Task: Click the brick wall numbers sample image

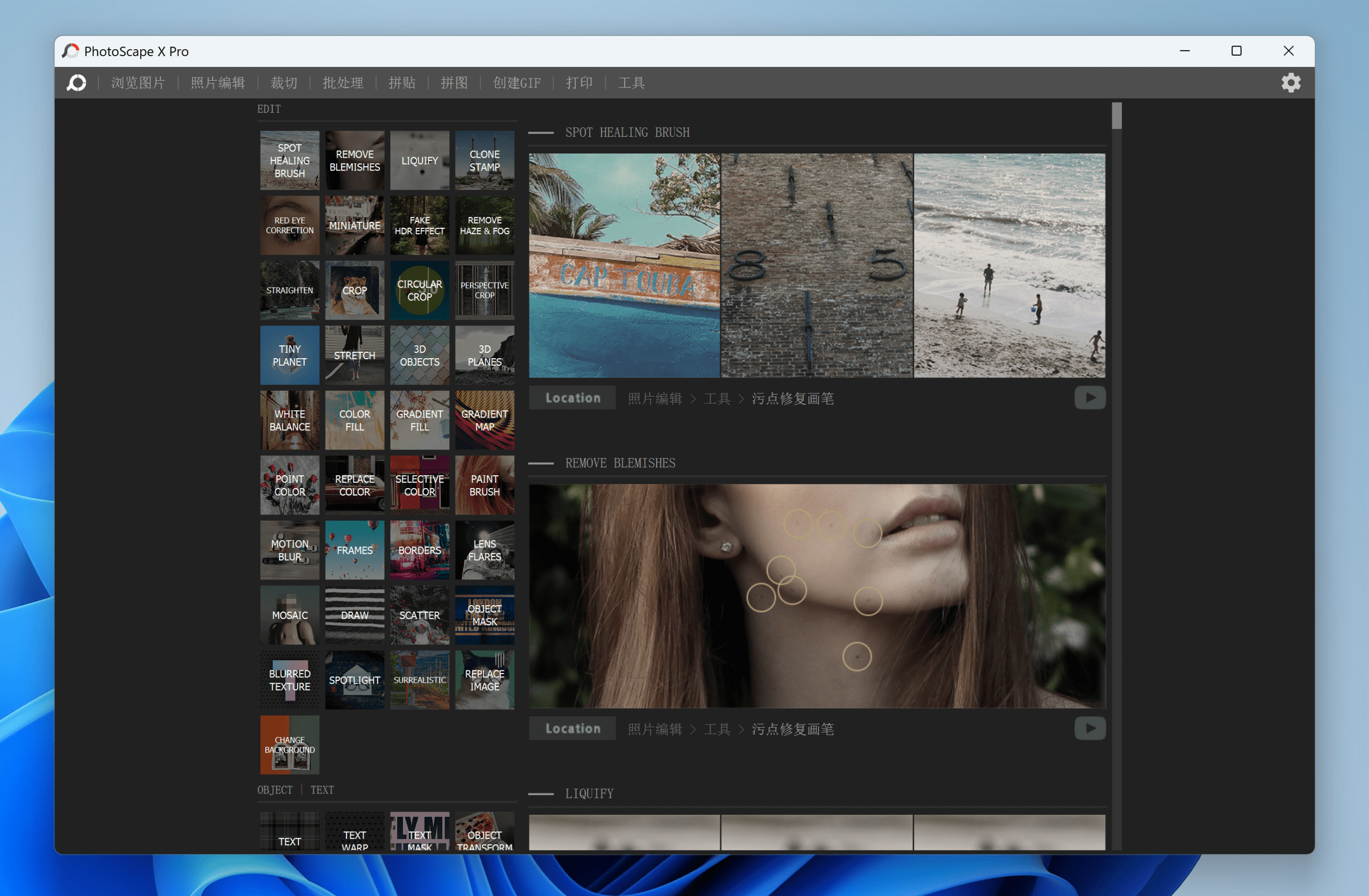Action: [816, 265]
